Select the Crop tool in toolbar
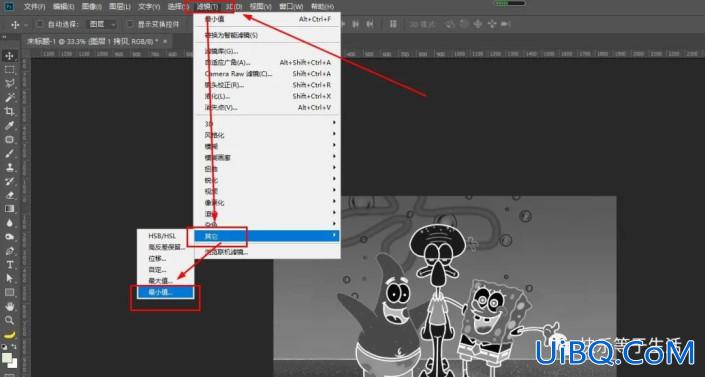Image resolution: width=705 pixels, height=377 pixels. click(9, 111)
